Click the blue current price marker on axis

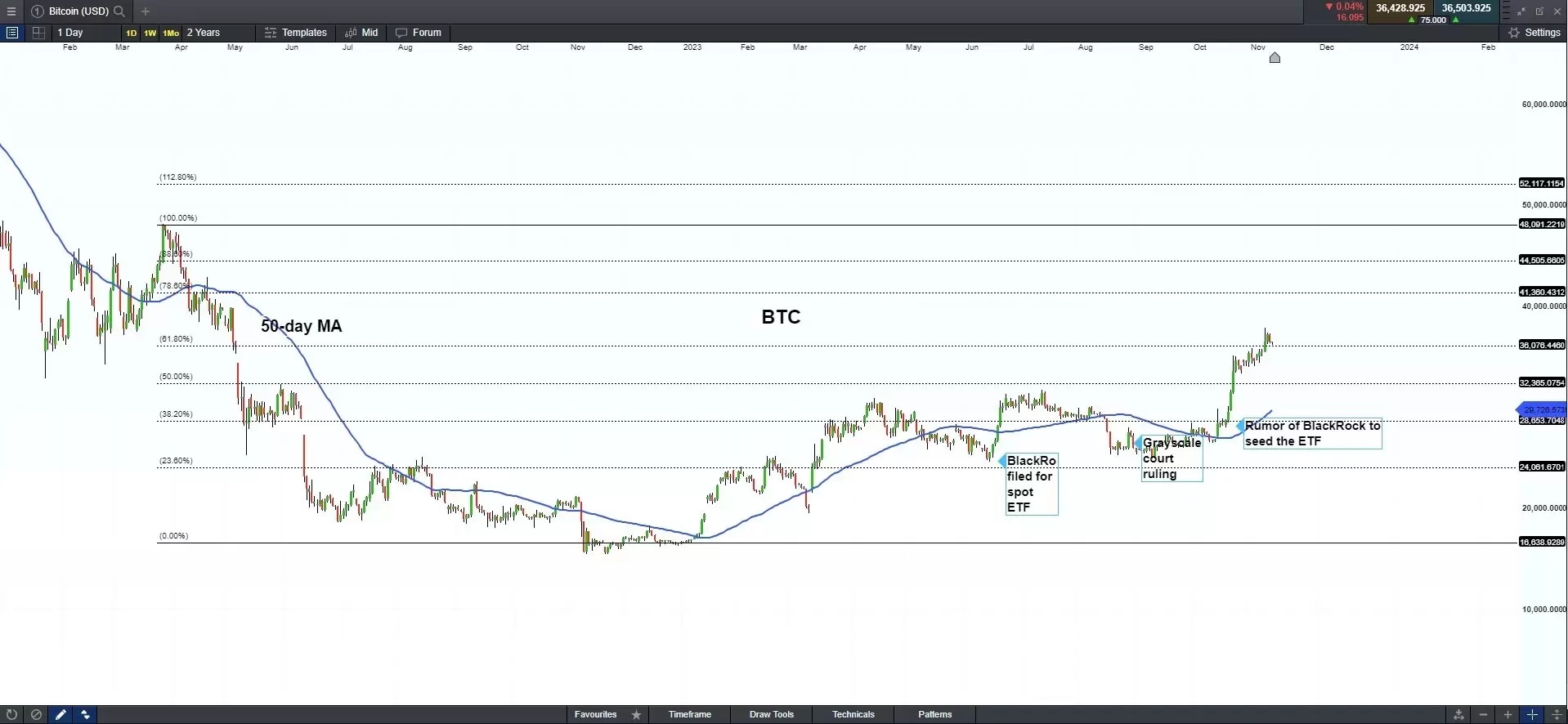click(1541, 409)
